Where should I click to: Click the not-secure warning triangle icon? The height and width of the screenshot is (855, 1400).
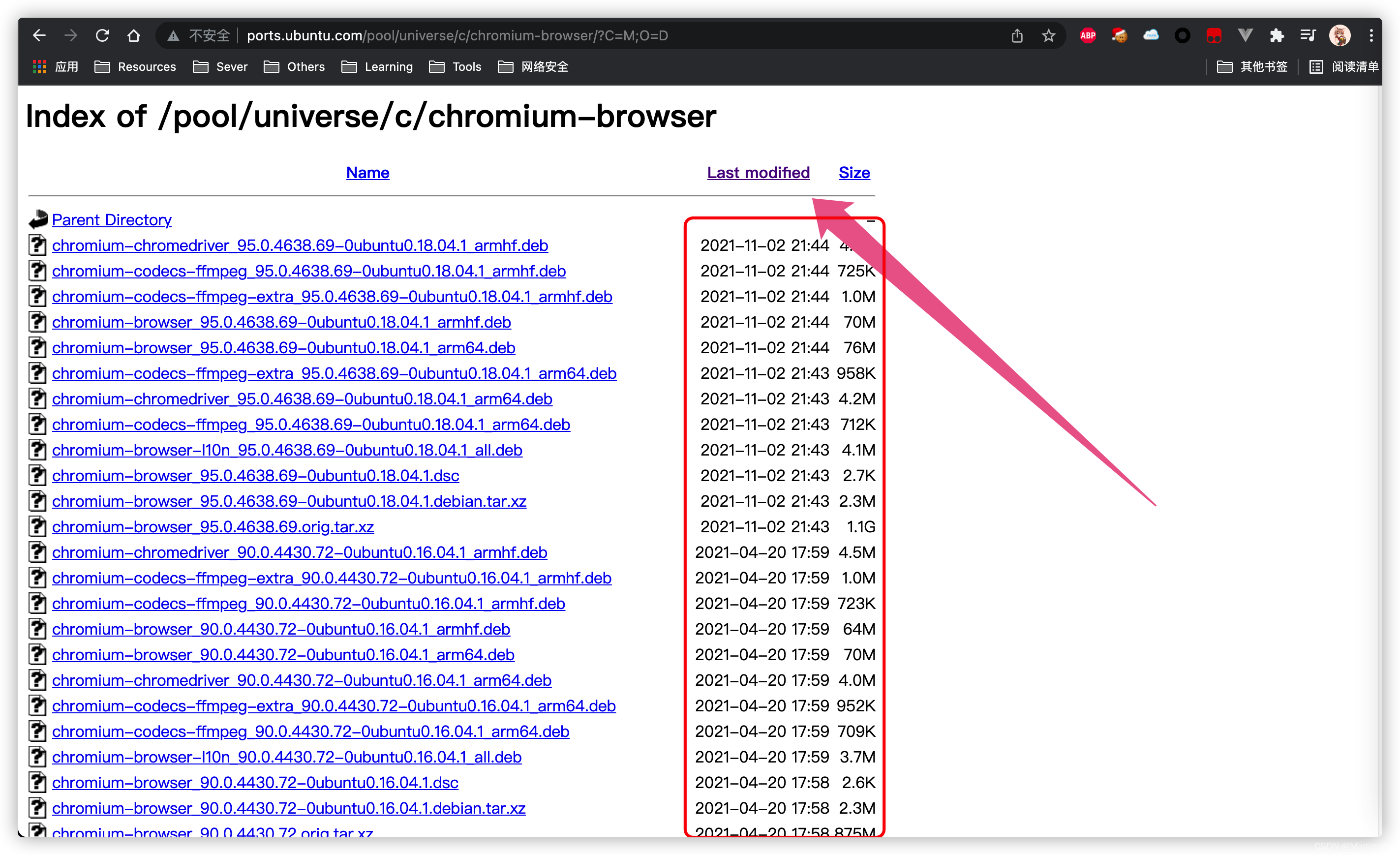[x=173, y=36]
